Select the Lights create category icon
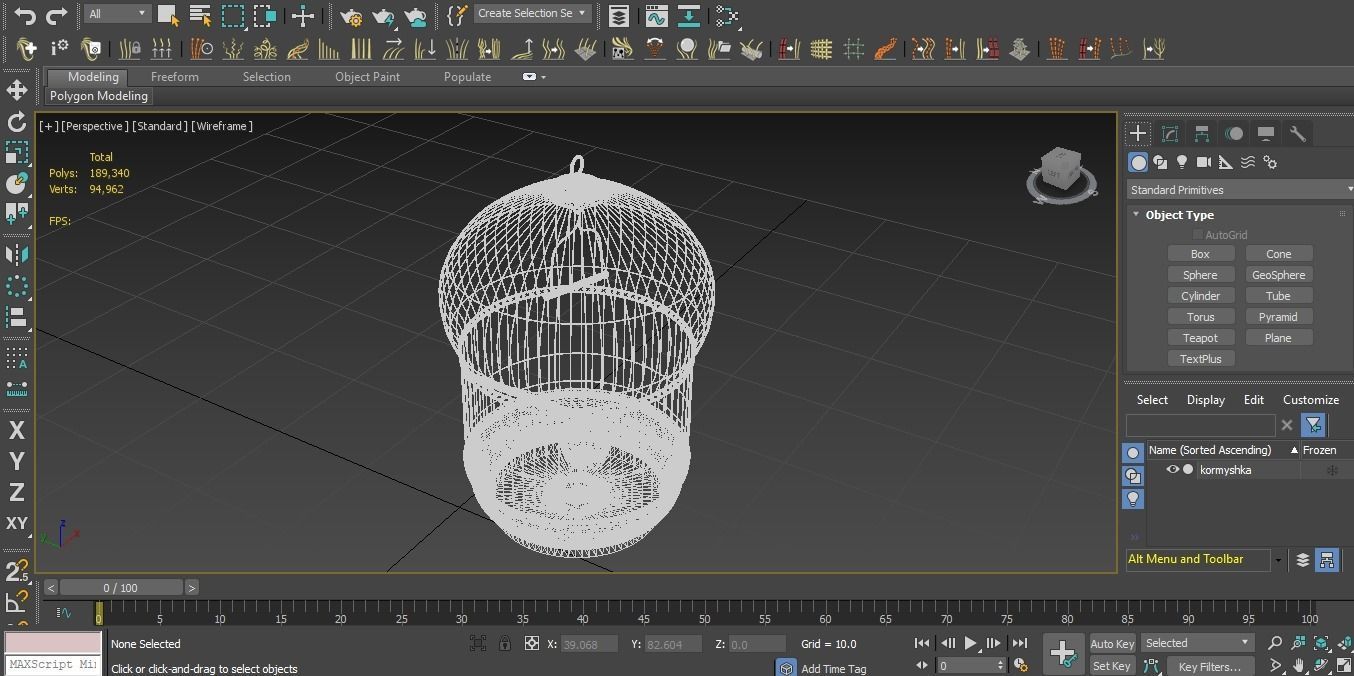 [1182, 162]
